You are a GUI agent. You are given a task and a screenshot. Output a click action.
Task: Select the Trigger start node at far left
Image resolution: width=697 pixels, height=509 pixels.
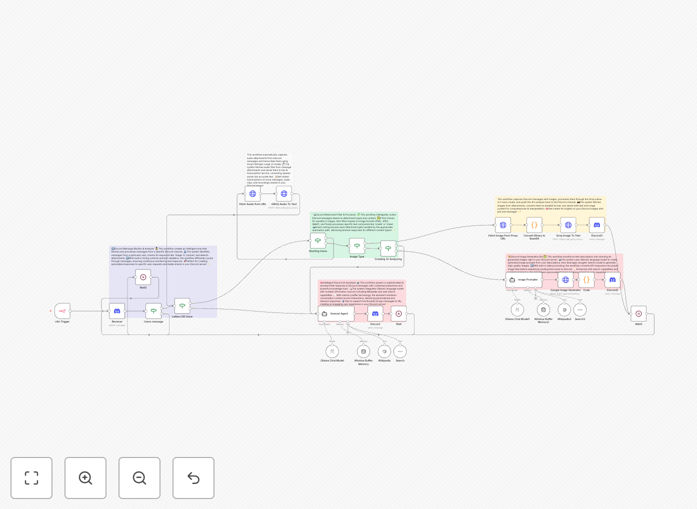pos(62,311)
